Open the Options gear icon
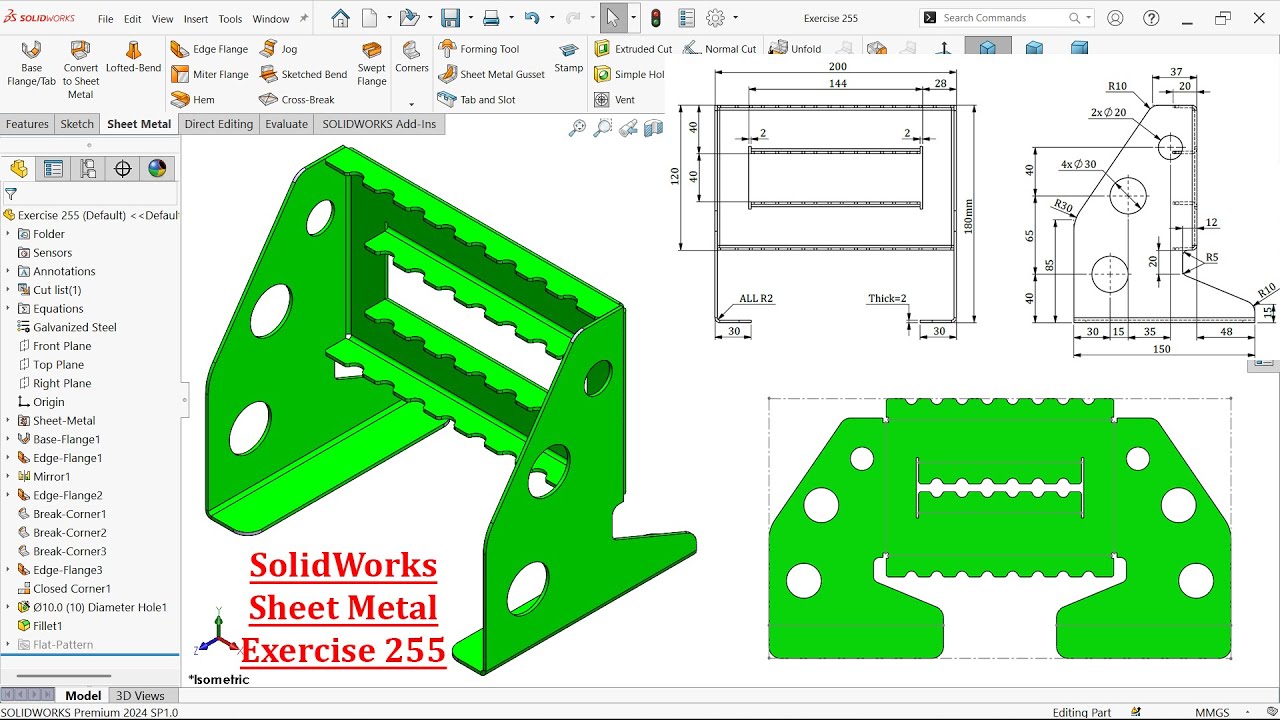Viewport: 1280px width, 720px height. [715, 18]
